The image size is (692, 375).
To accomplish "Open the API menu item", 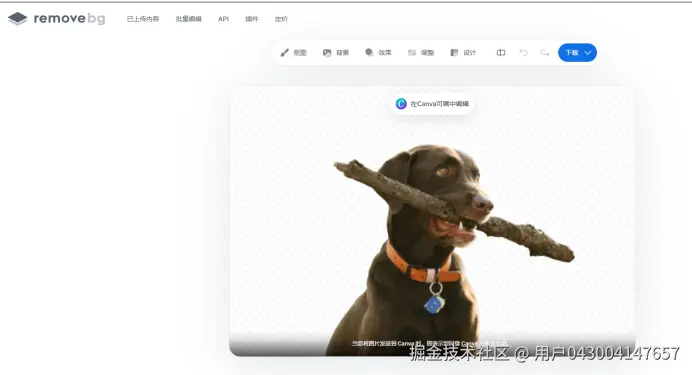I will [223, 19].
